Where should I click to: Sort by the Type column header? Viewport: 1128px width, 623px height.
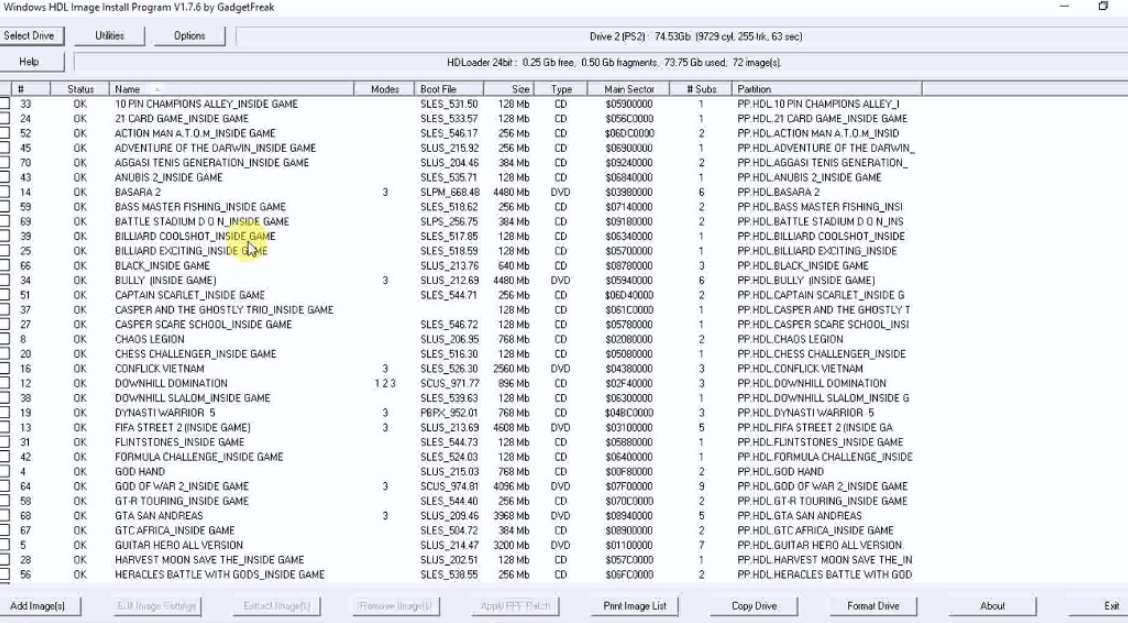(560, 89)
